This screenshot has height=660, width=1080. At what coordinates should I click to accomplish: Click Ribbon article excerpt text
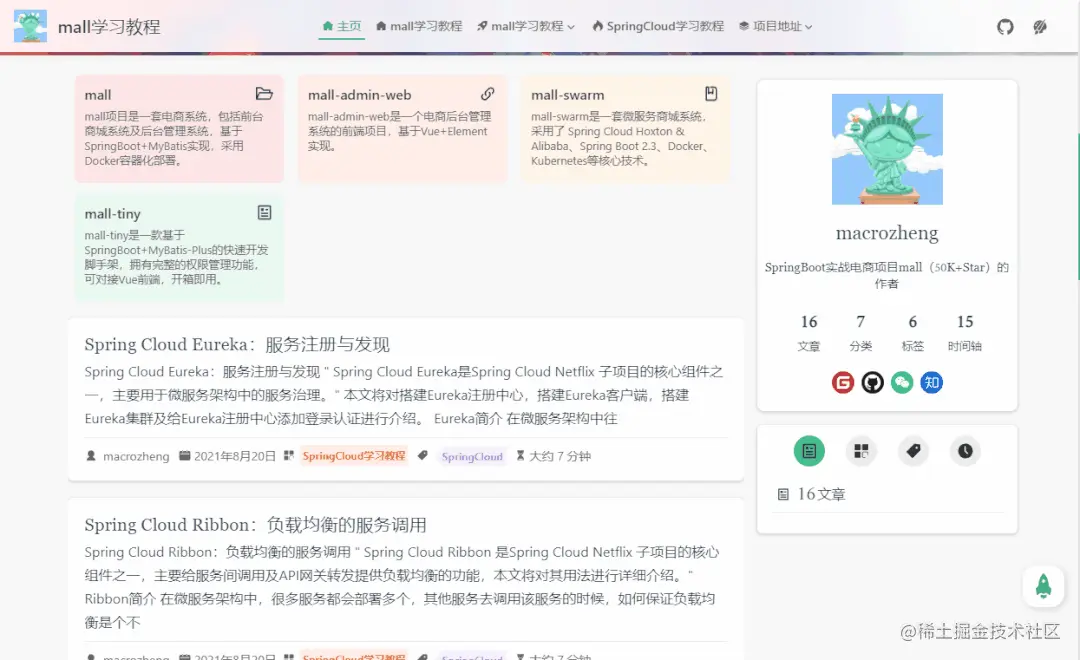coord(402,587)
